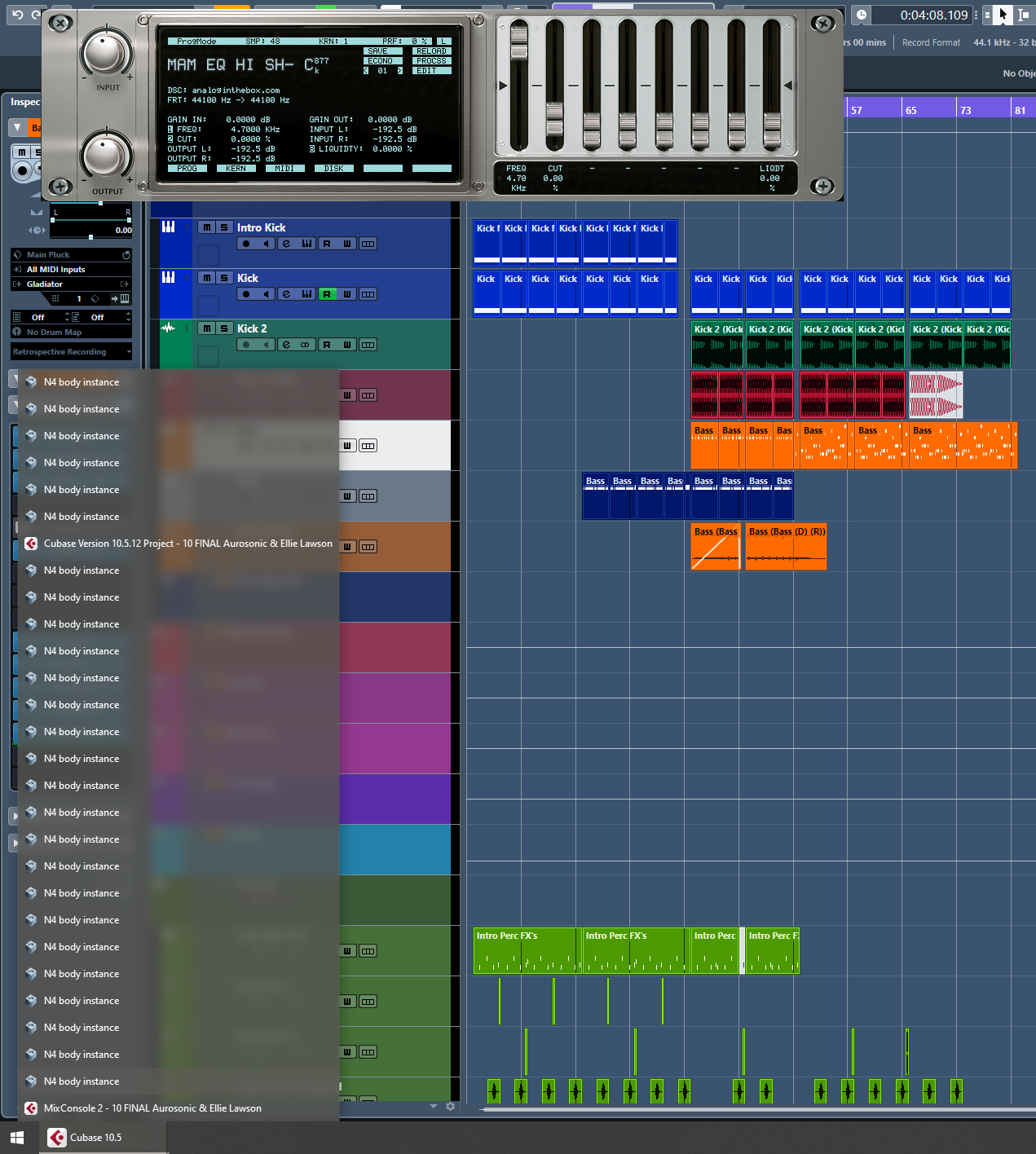Click the previous preset arrow left of 01
The width and height of the screenshot is (1036, 1154).
coord(366,71)
